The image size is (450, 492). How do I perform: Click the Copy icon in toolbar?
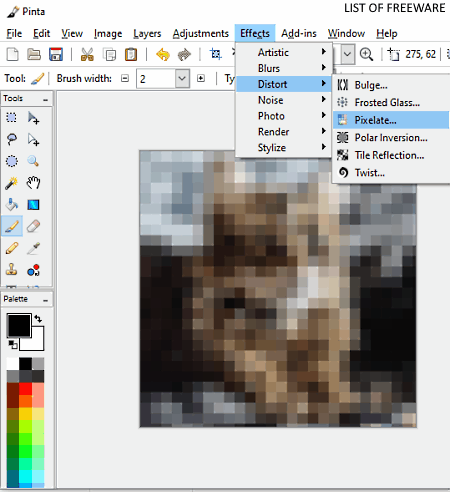(109, 54)
